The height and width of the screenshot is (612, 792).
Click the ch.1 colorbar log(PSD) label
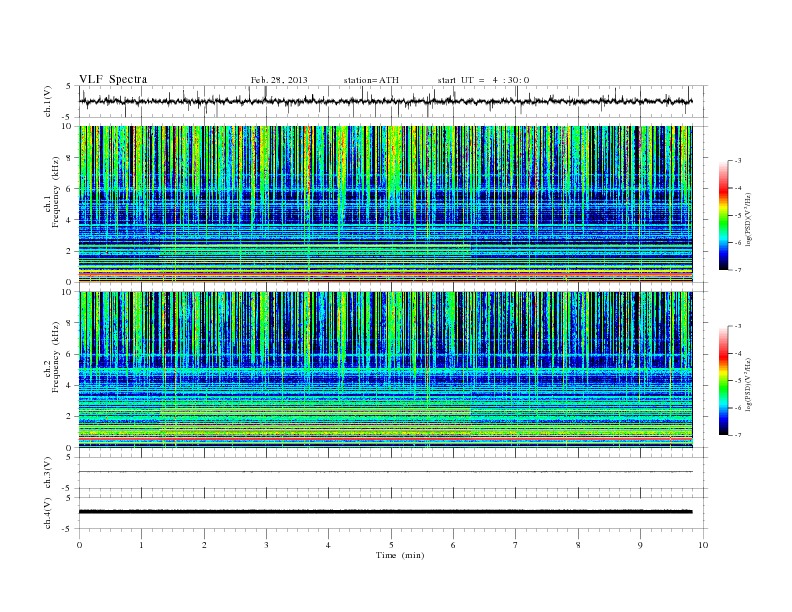pos(748,219)
